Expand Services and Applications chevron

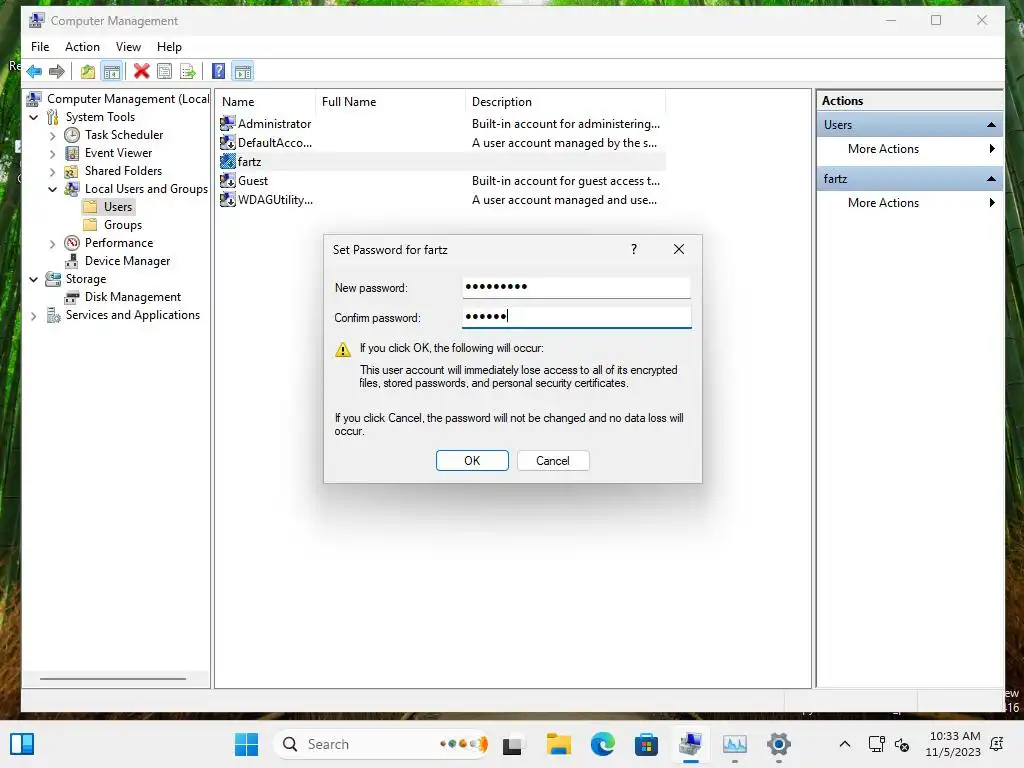[34, 315]
